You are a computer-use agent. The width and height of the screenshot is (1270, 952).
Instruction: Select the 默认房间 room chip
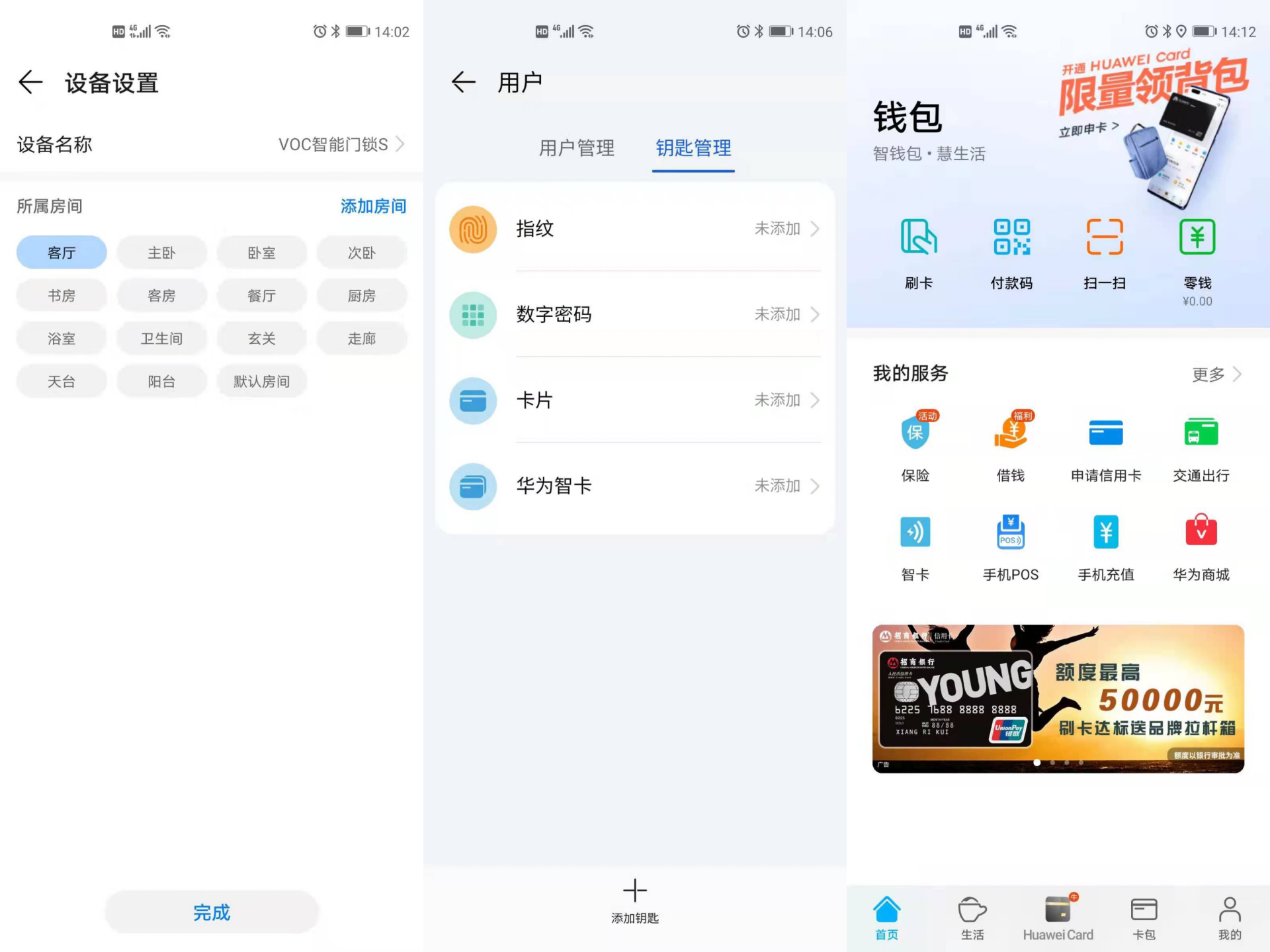click(261, 382)
